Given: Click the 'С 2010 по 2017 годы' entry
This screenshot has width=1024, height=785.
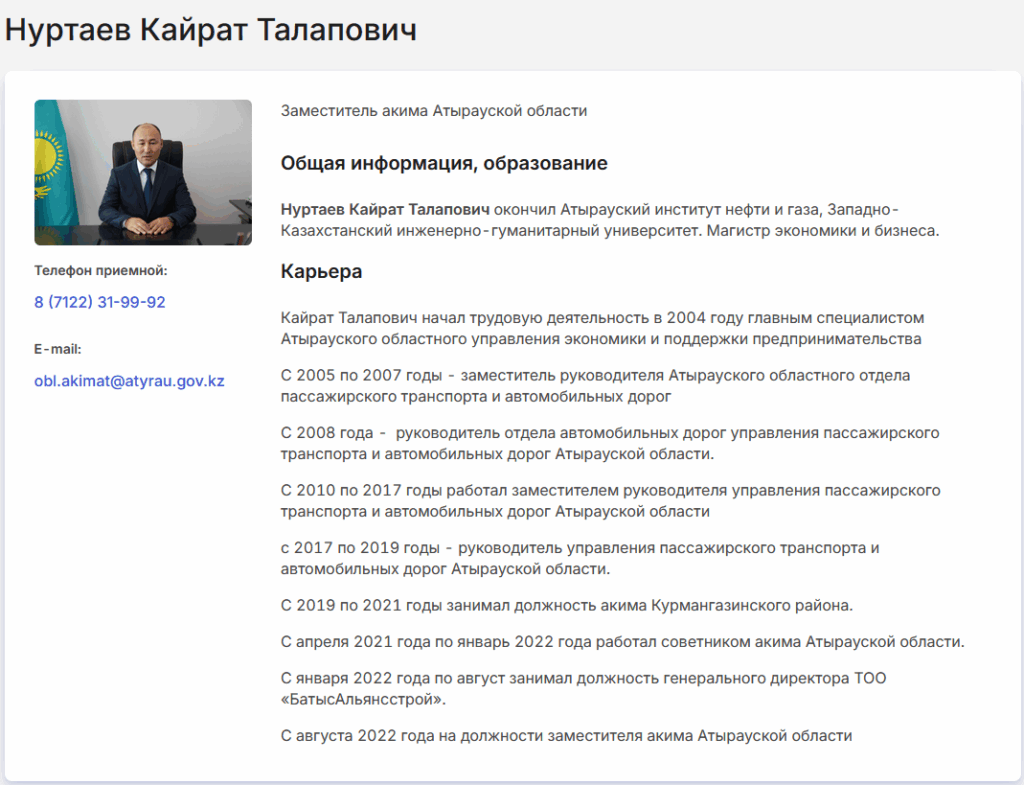Looking at the screenshot, I should click(610, 501).
